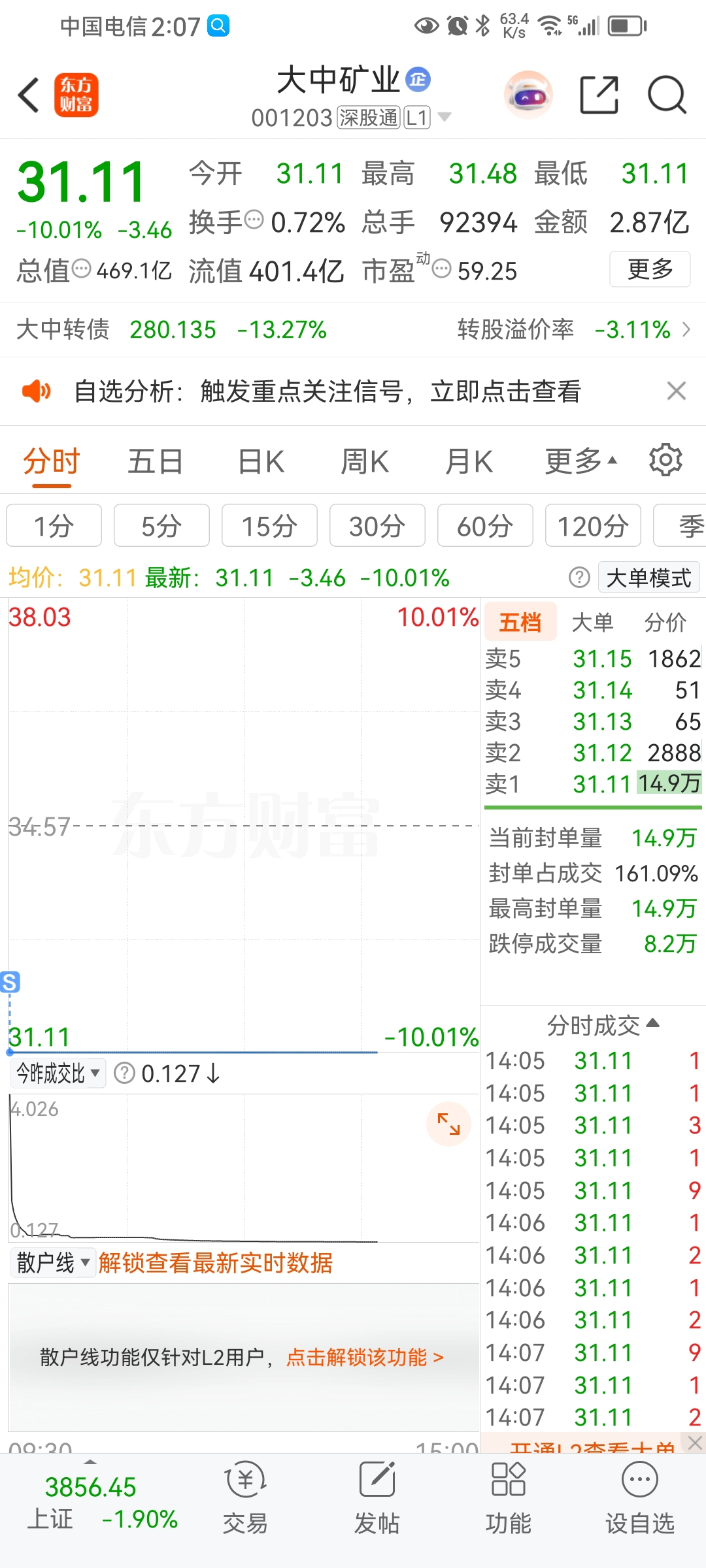Switch to 大单 tab
This screenshot has width=706, height=1568.
[592, 622]
